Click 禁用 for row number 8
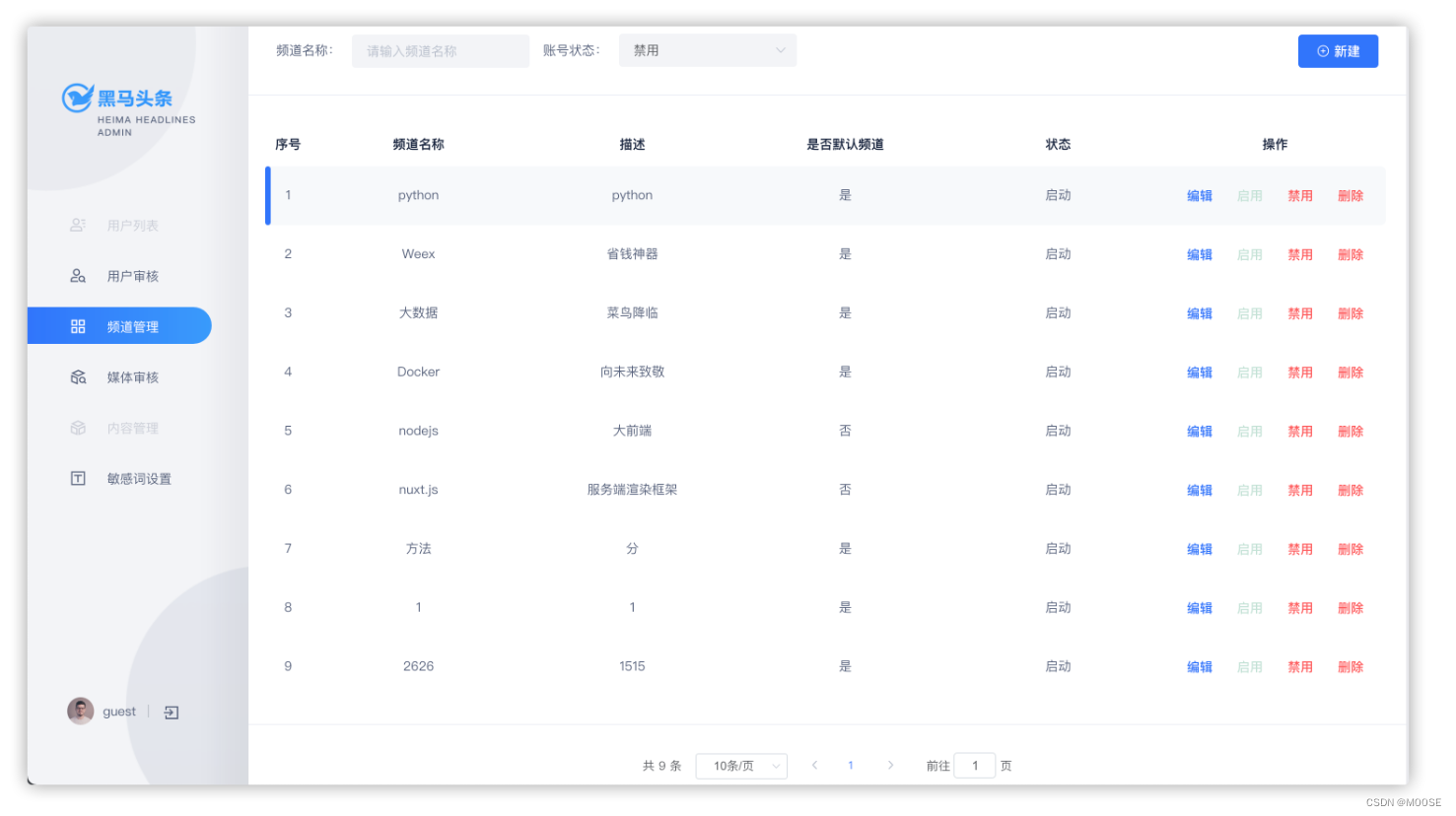Viewport: 1456px width, 816px height. (1300, 609)
